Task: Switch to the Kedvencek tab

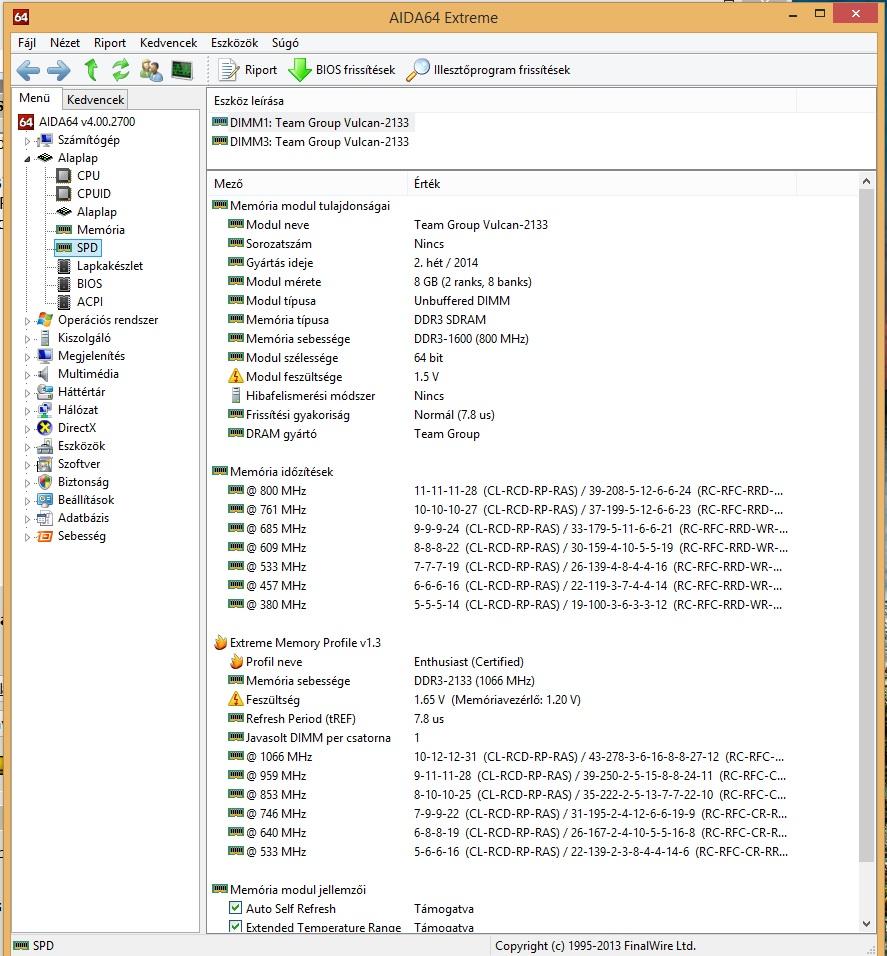Action: point(95,99)
